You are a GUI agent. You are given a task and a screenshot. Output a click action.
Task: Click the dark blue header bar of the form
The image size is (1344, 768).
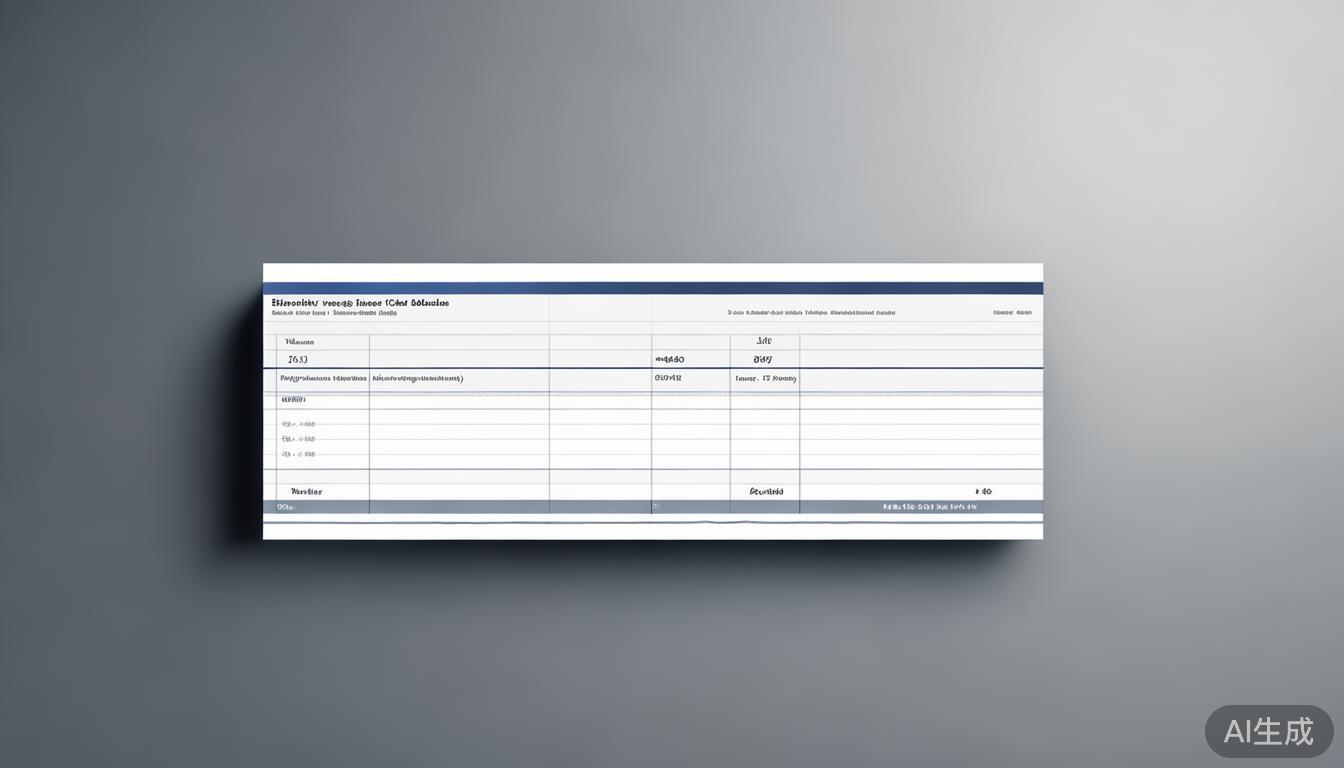(x=652, y=288)
